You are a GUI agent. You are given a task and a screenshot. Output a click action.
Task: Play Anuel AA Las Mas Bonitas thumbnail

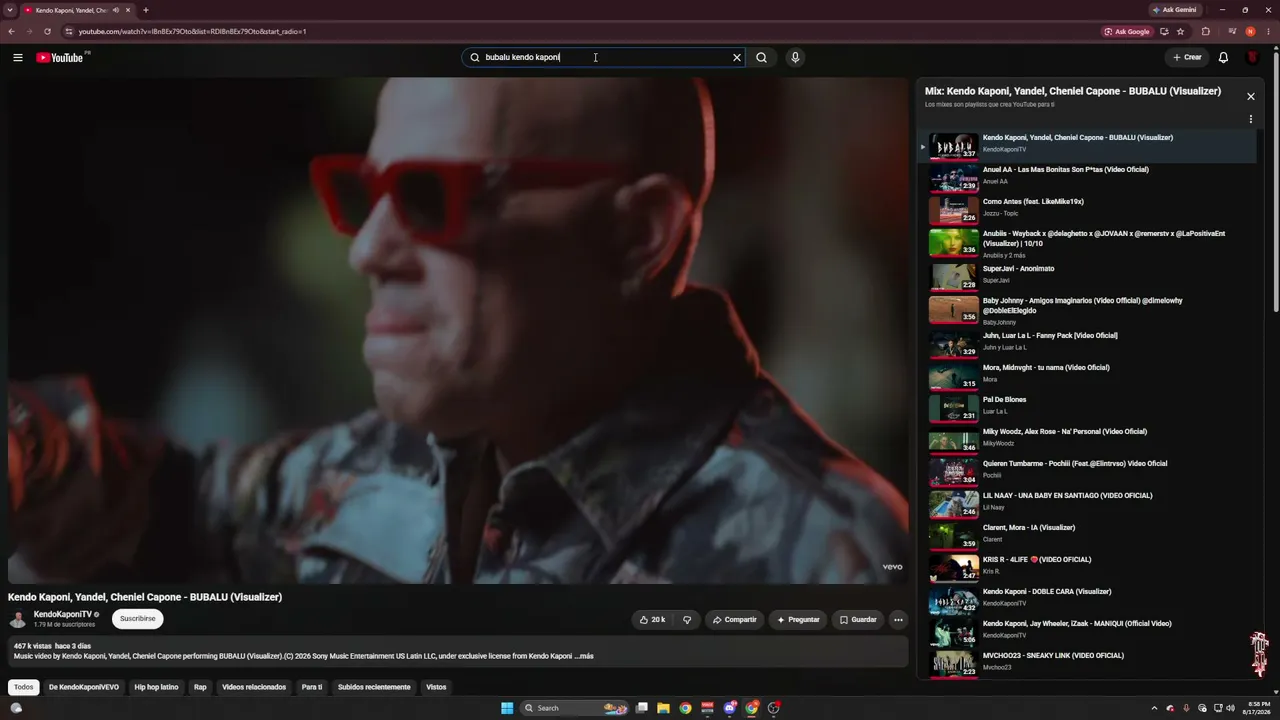tap(954, 179)
